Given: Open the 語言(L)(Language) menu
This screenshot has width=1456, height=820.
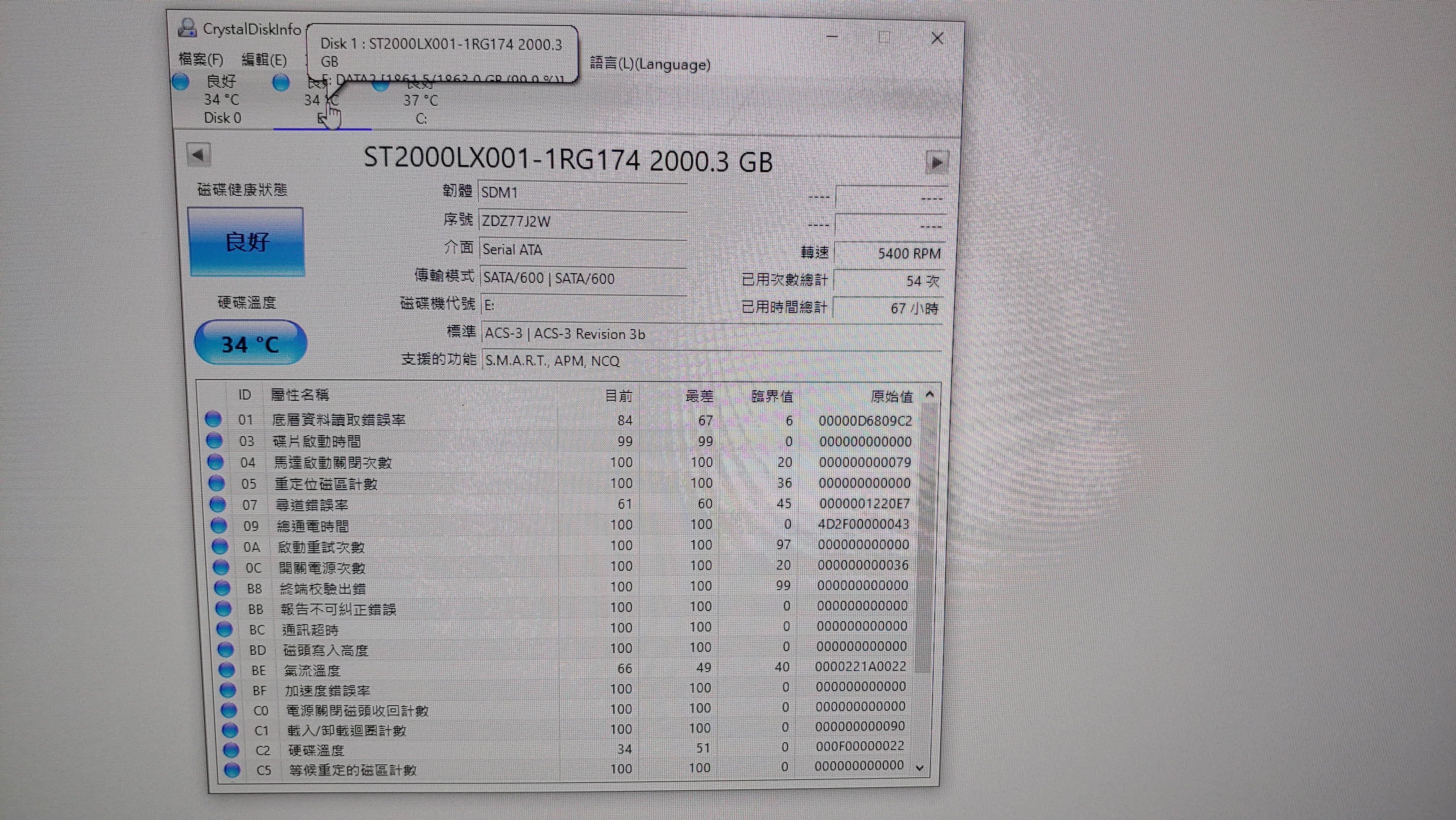Looking at the screenshot, I should click(650, 63).
